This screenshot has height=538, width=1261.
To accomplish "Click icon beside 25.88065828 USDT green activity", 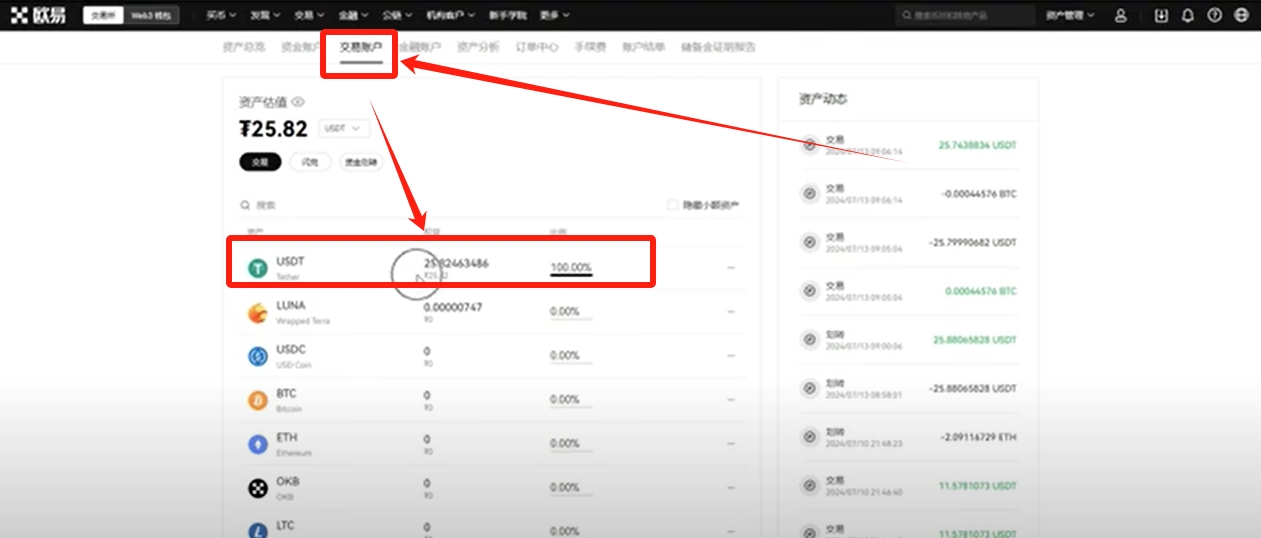I will 810,340.
